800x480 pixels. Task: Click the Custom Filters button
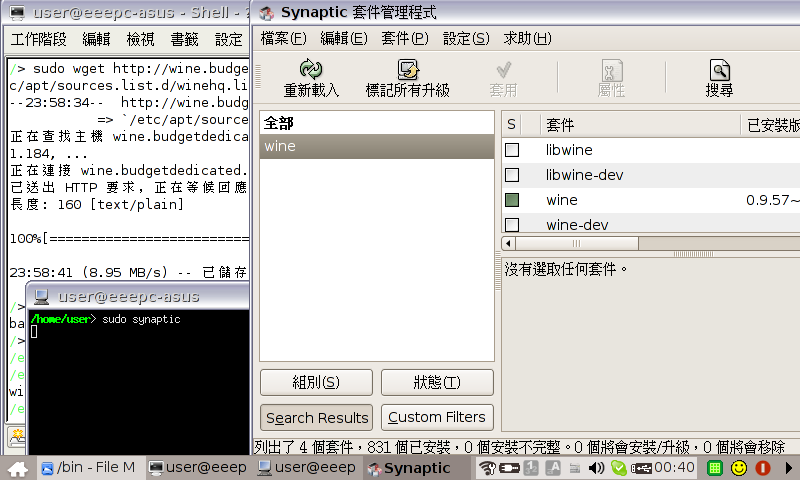437,417
